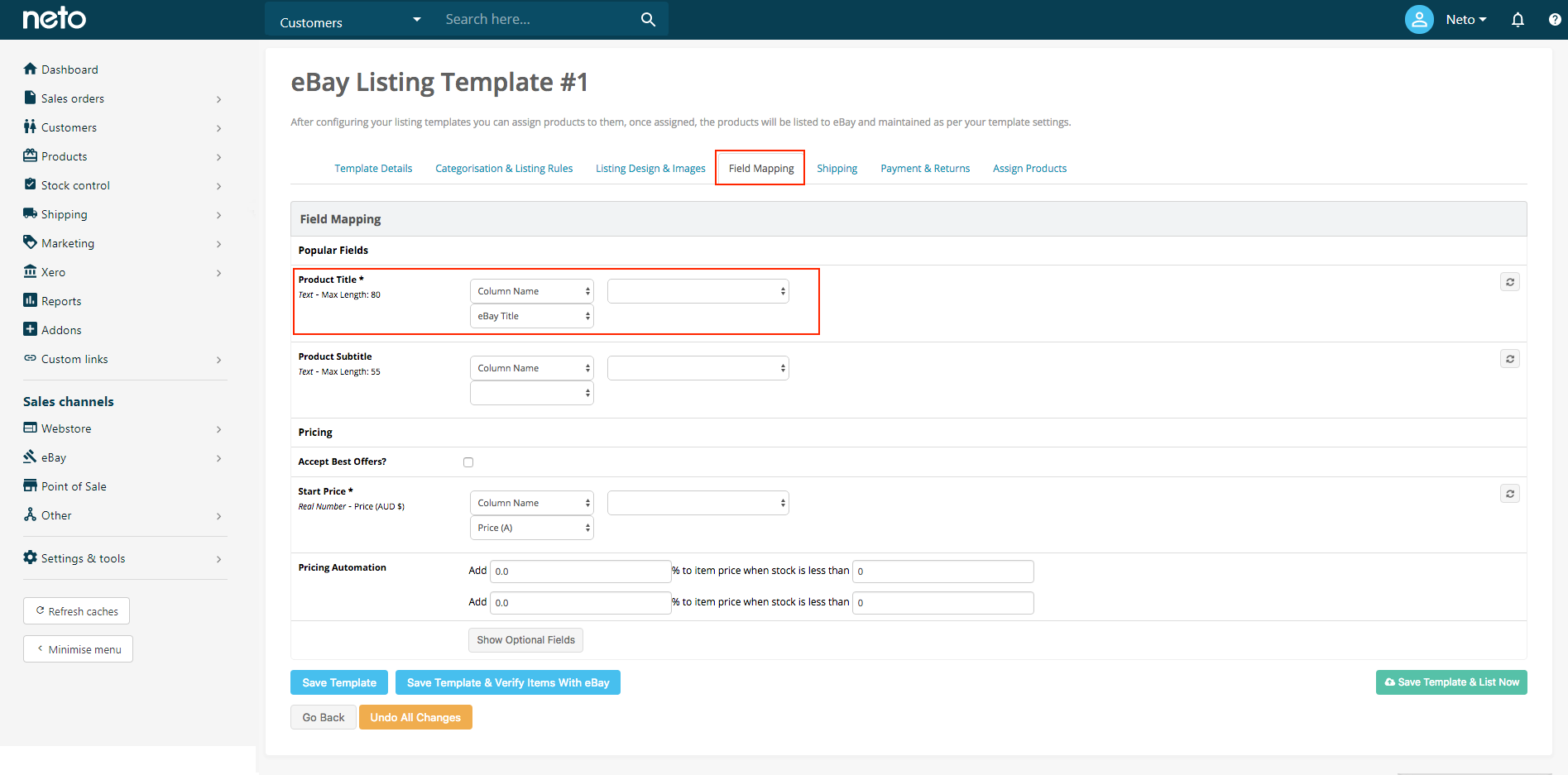The image size is (1568, 775).
Task: Open Product Subtitle Column Name dropdown
Action: (532, 368)
